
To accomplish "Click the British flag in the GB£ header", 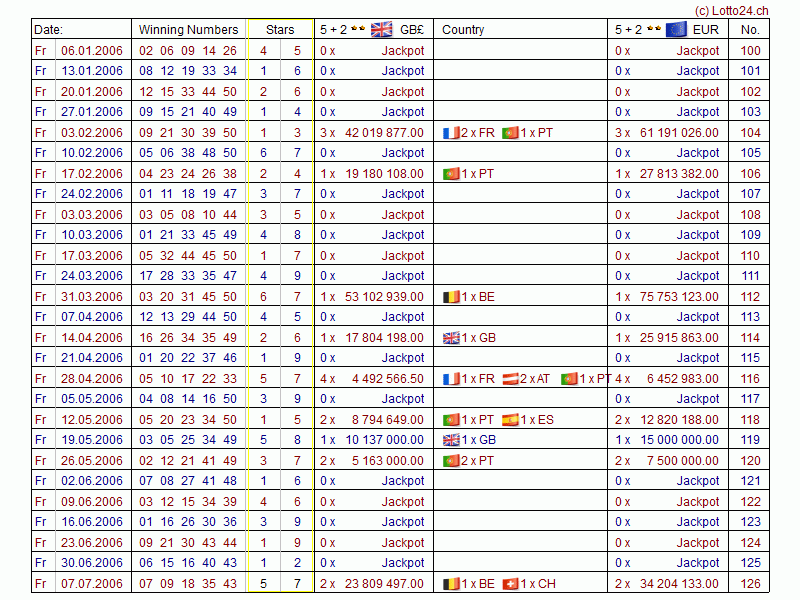I will [x=381, y=29].
